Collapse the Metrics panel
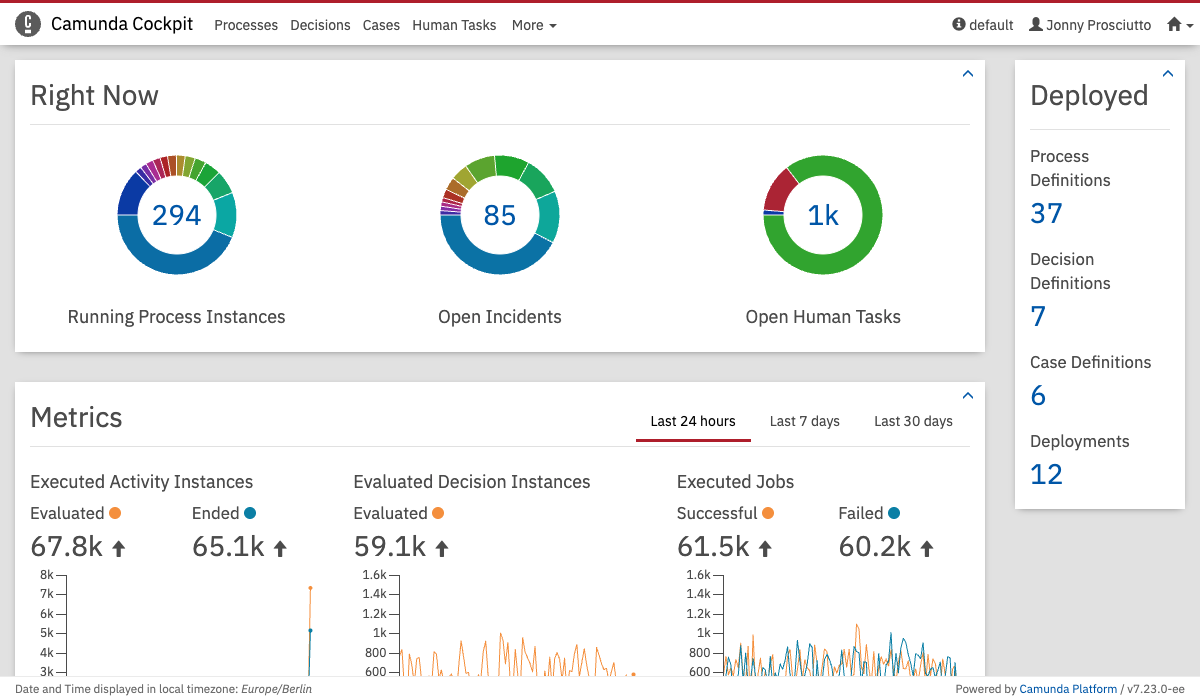This screenshot has height=700, width=1200. tap(967, 396)
